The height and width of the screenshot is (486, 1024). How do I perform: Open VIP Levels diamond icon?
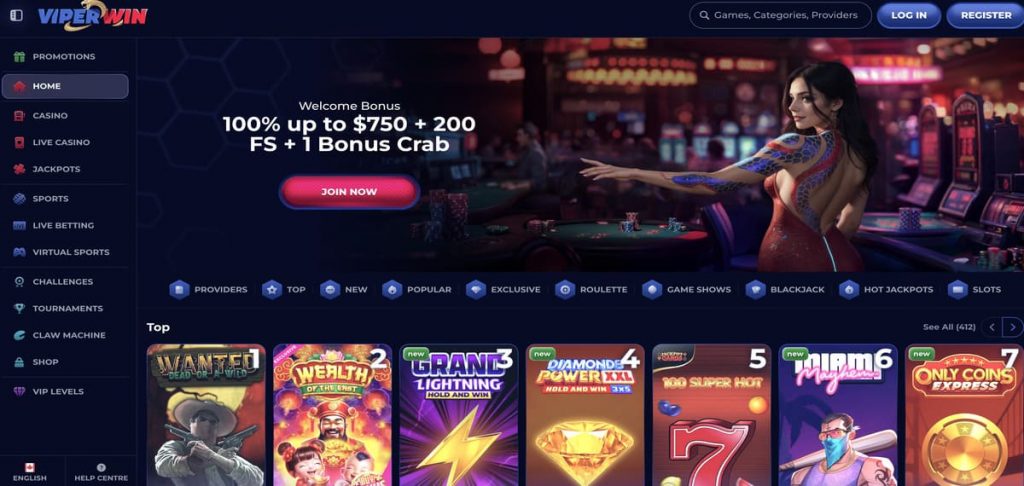(x=20, y=391)
